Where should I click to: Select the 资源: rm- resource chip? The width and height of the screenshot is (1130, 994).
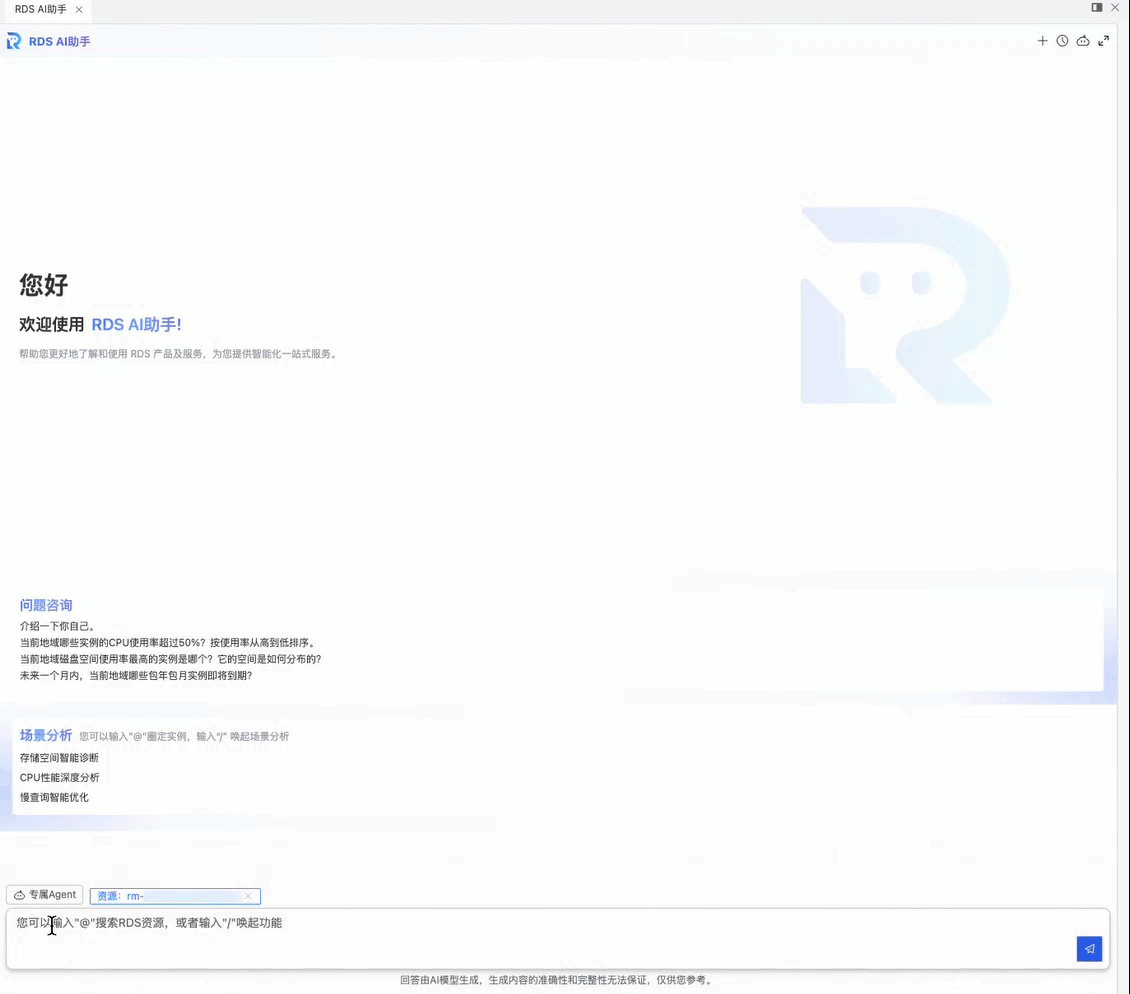pyautogui.click(x=175, y=896)
